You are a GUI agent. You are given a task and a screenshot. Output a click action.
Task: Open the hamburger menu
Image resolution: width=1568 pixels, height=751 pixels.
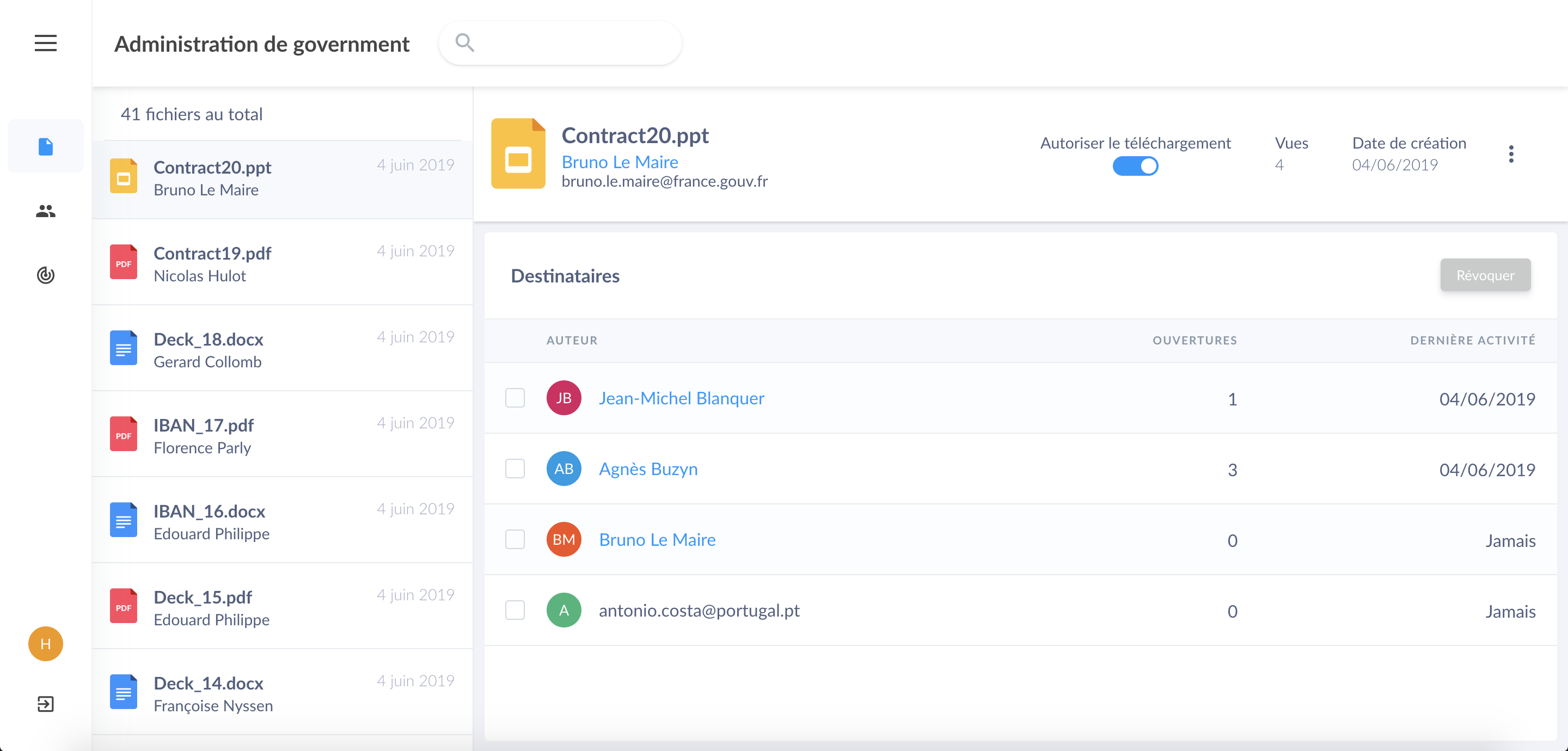[x=45, y=43]
